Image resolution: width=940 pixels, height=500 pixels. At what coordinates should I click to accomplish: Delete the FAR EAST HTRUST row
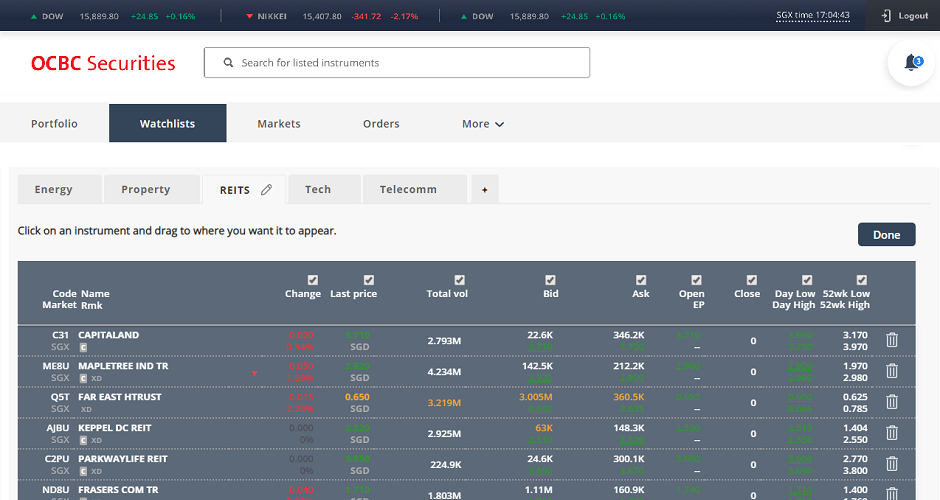[892, 402]
